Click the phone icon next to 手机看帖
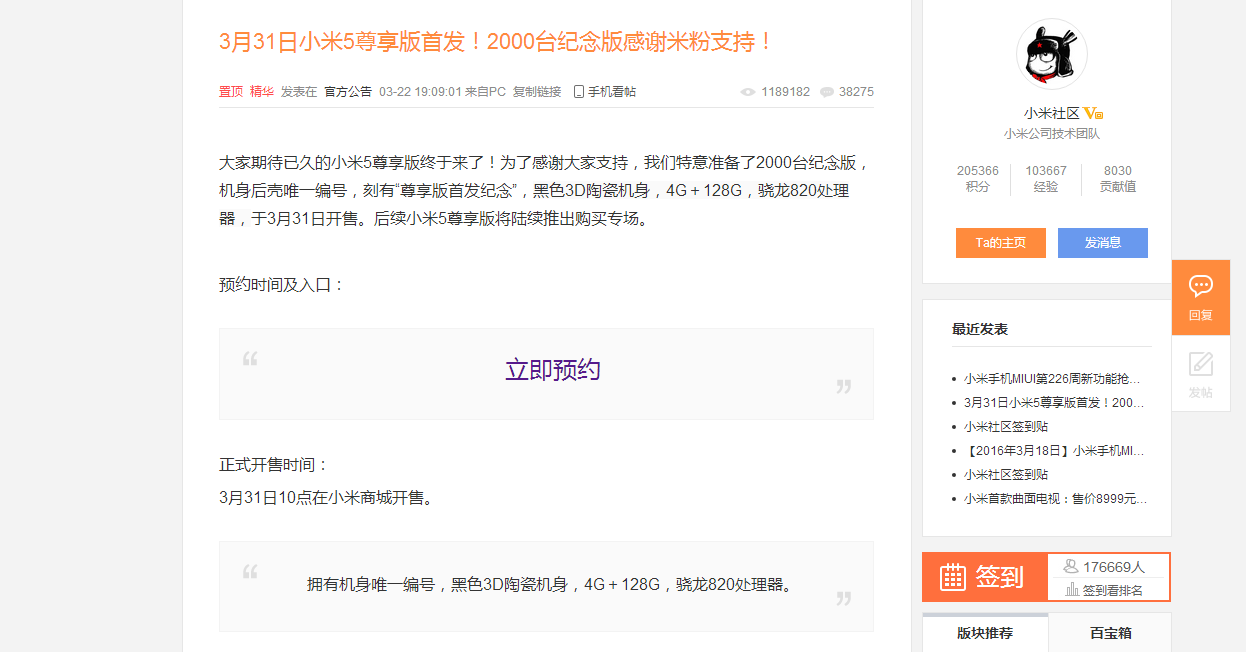The height and width of the screenshot is (652, 1246). pyautogui.click(x=578, y=91)
